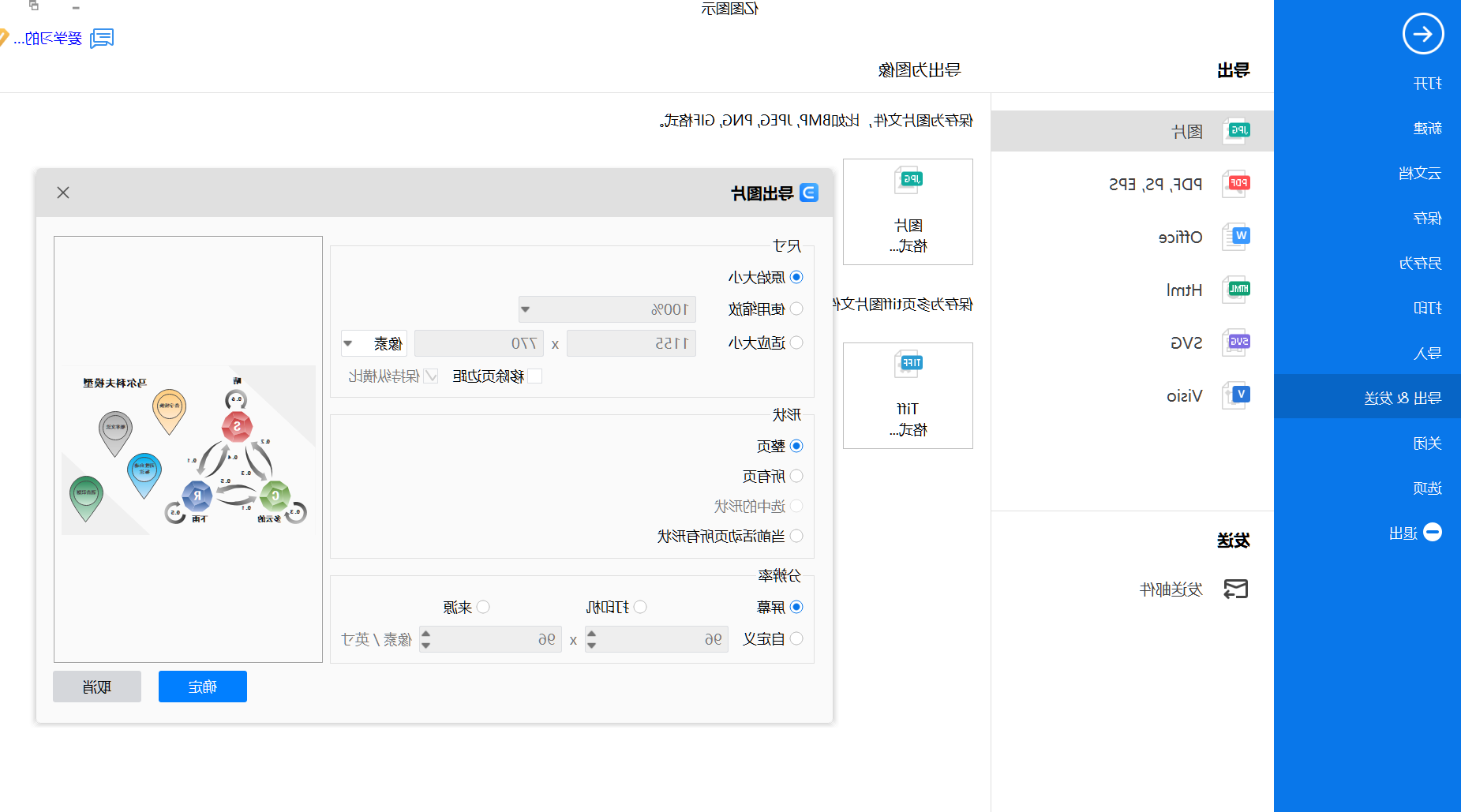Click the 'PDF, PS, EPS' export label
This screenshot has height=812, width=1461.
click(x=1156, y=184)
